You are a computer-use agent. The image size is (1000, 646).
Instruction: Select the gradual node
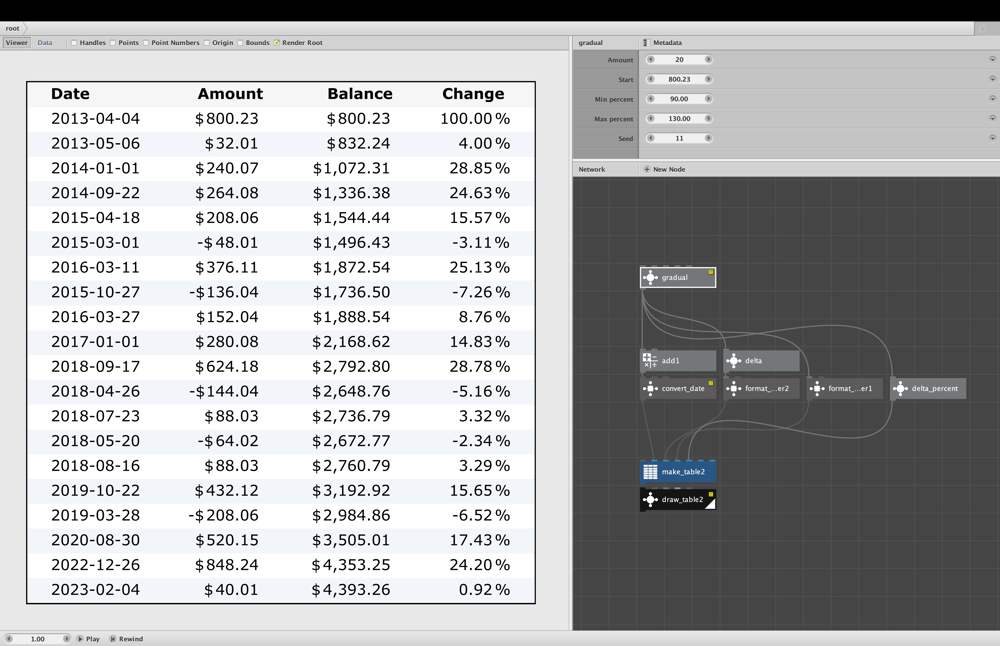678,277
